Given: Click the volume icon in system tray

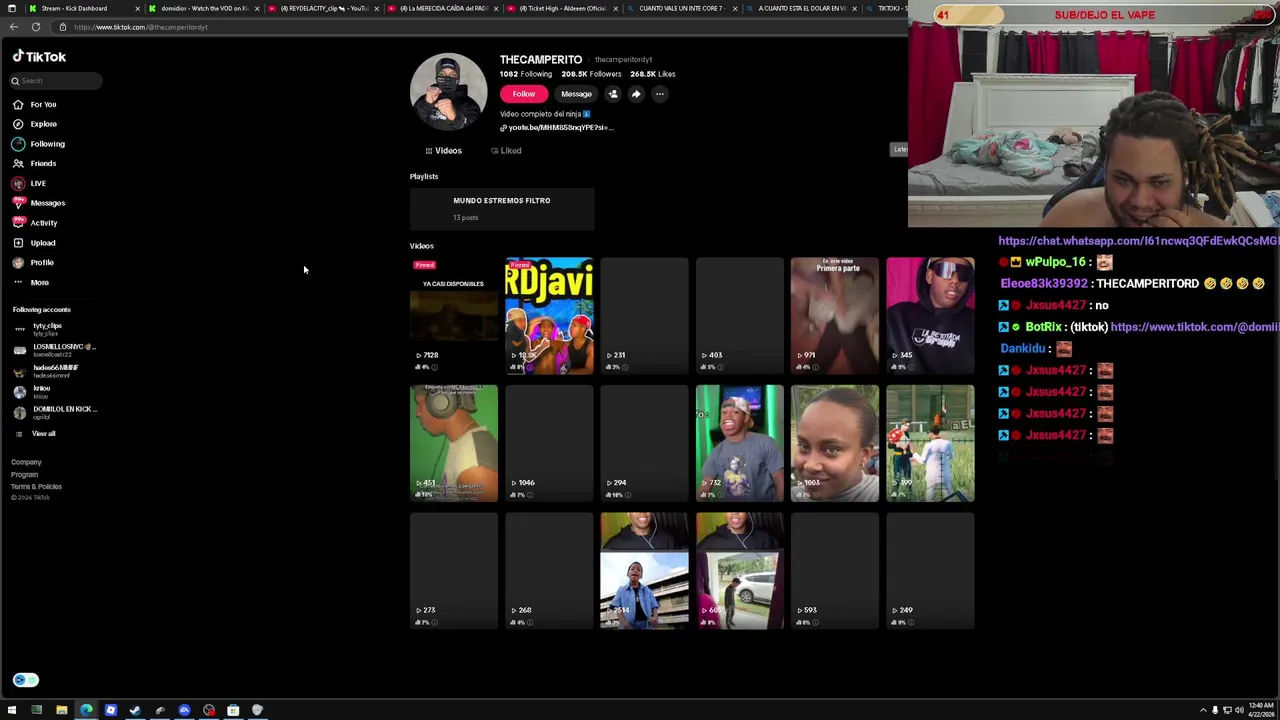Looking at the screenshot, I should pyautogui.click(x=1239, y=710).
